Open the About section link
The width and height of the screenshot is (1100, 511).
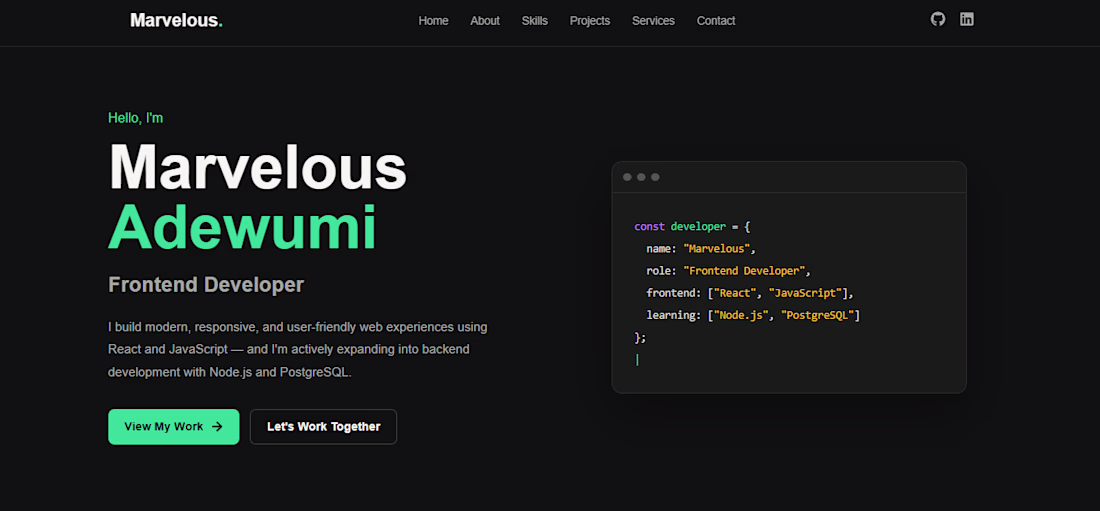[x=485, y=21]
